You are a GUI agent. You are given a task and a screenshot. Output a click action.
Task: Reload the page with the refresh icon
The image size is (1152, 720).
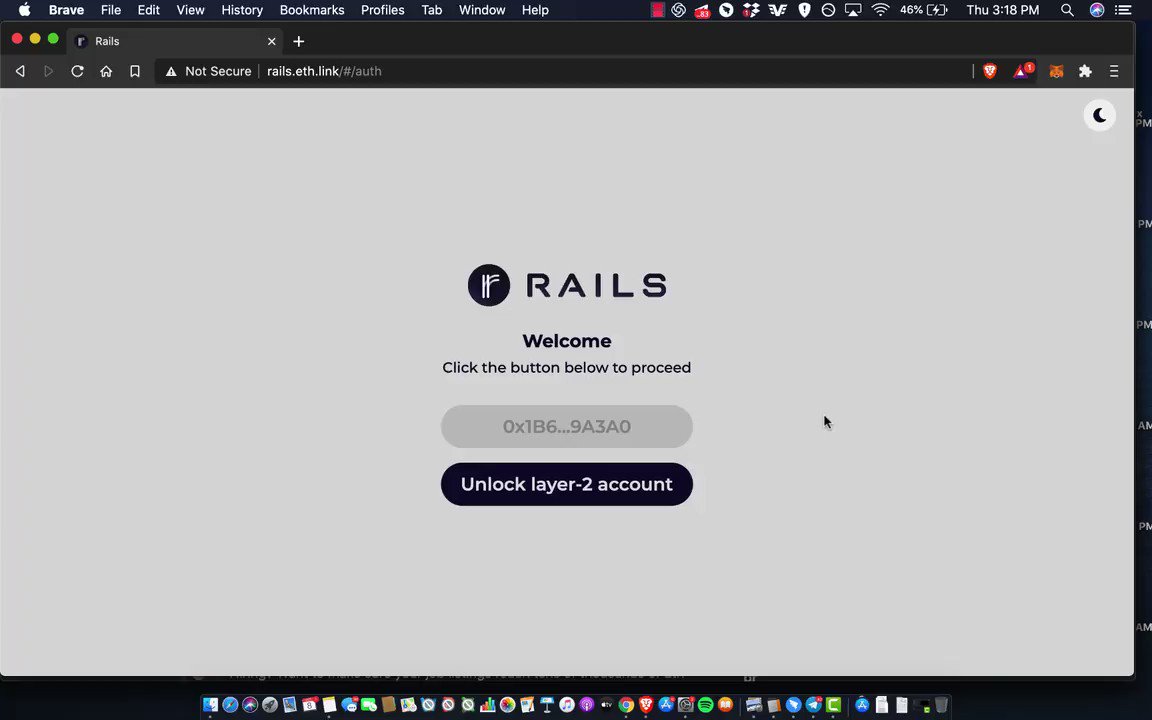[x=77, y=71]
